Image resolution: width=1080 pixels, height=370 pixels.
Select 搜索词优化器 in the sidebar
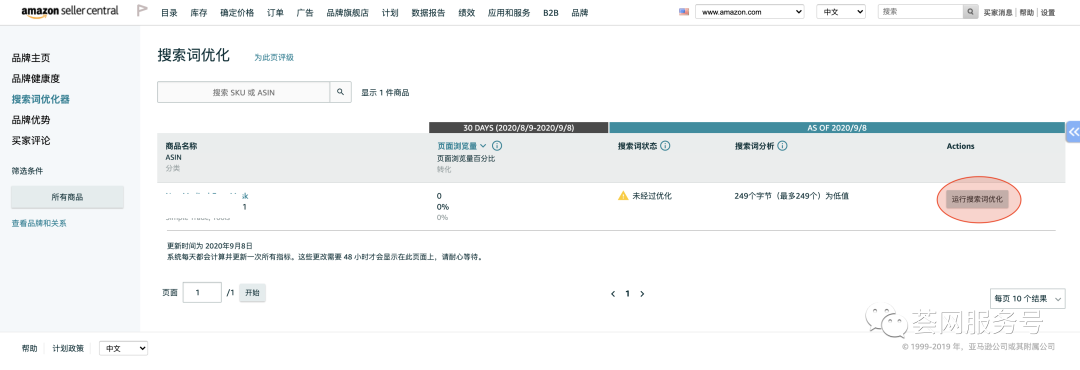41,99
